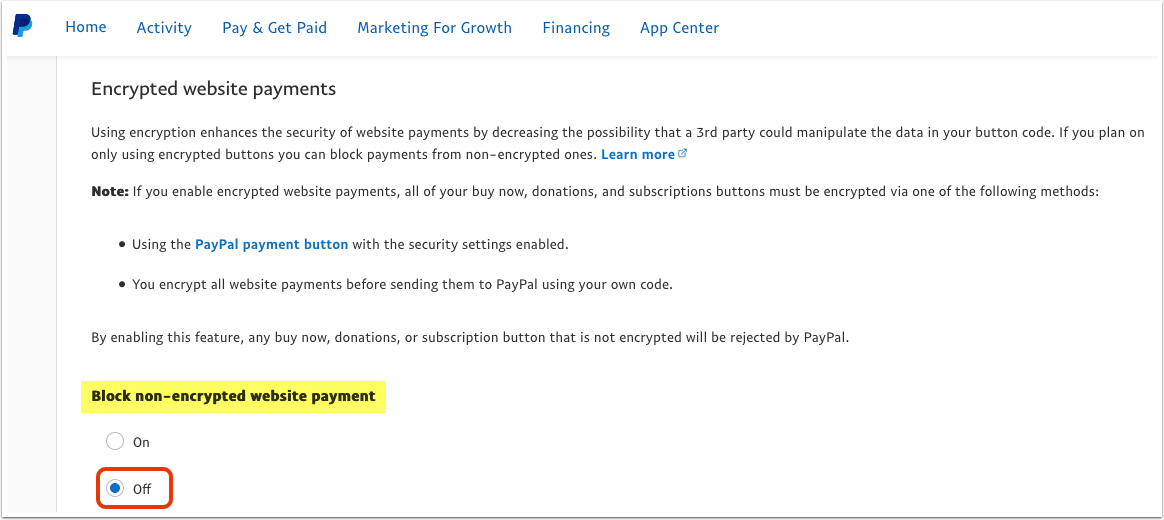Go to the Home menu item
Screen dimensions: 1164x520
coord(85,27)
